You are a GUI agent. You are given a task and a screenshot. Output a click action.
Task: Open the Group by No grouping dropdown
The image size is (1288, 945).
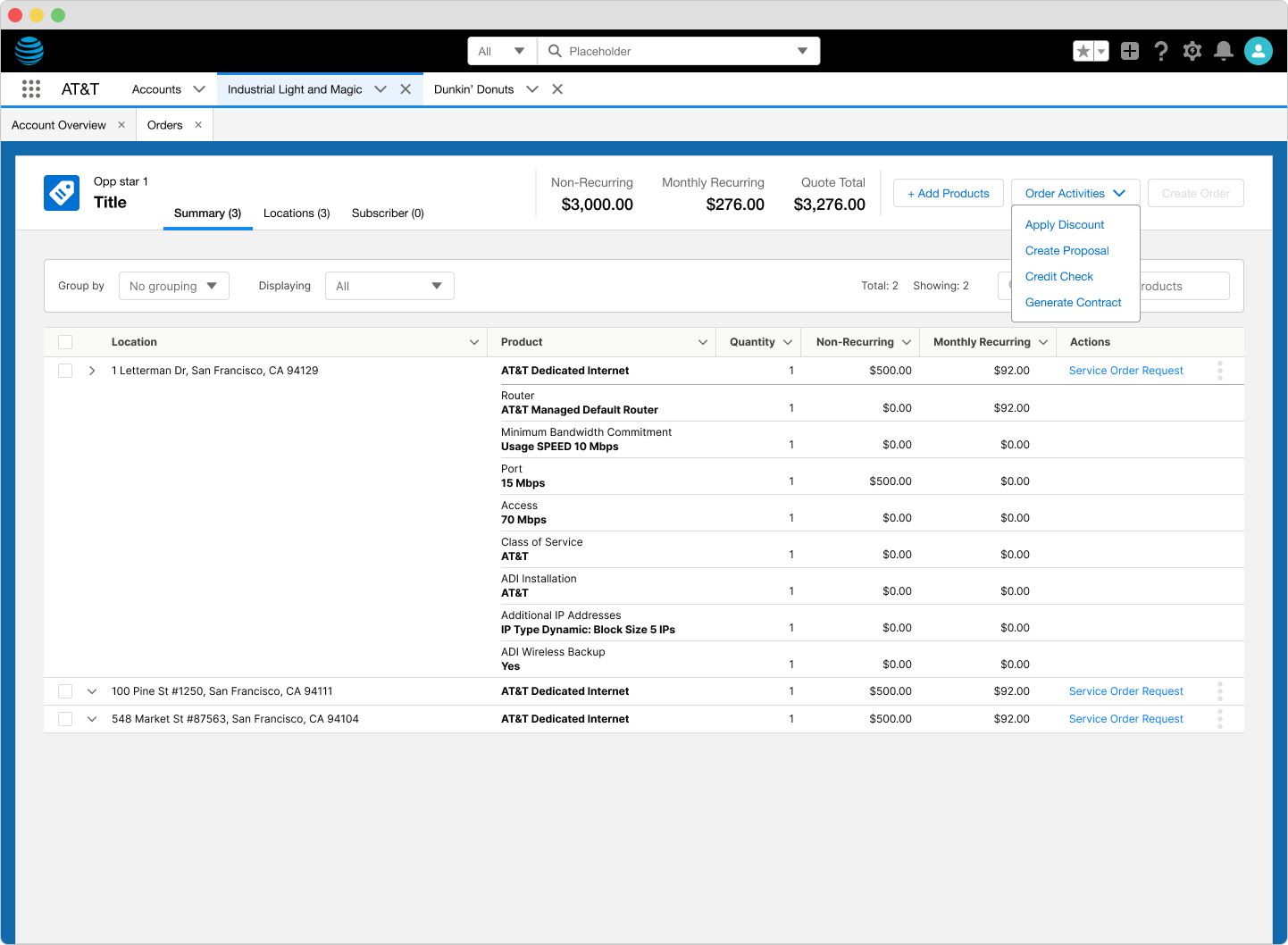(x=174, y=286)
